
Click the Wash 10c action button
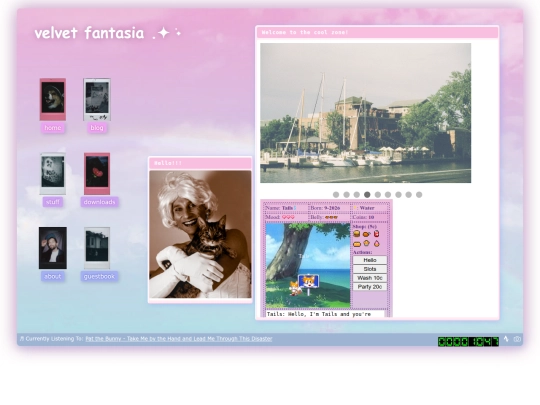[370, 278]
